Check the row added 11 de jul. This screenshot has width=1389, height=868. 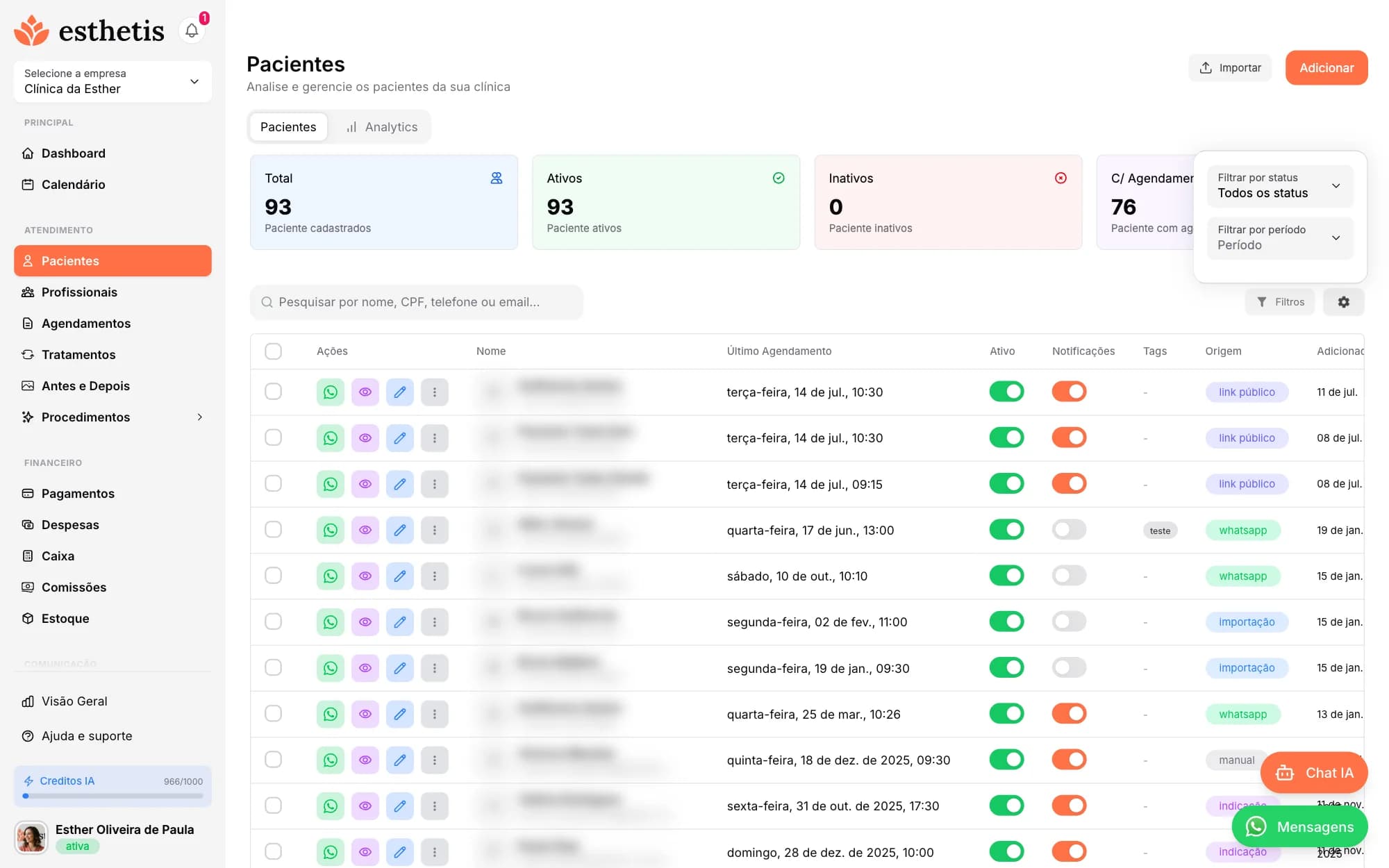(274, 392)
